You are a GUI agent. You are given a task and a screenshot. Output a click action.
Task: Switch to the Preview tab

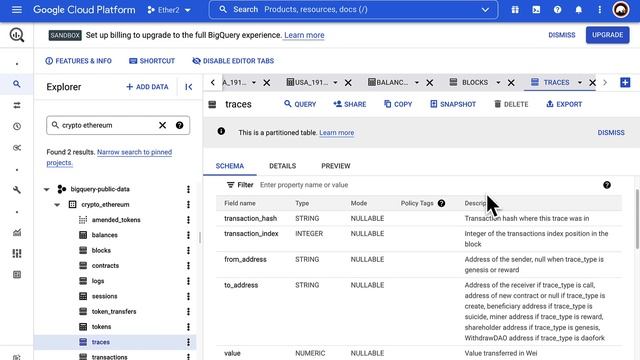[x=336, y=166]
